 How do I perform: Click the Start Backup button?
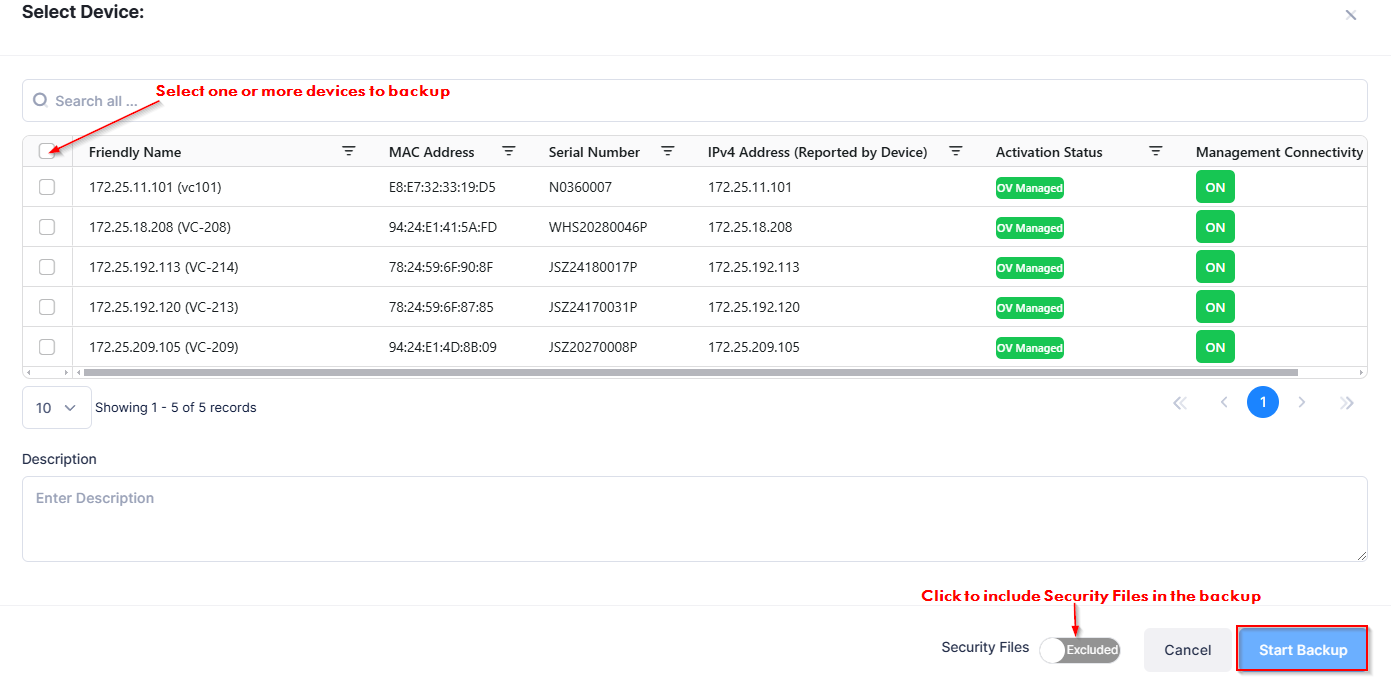(1302, 650)
